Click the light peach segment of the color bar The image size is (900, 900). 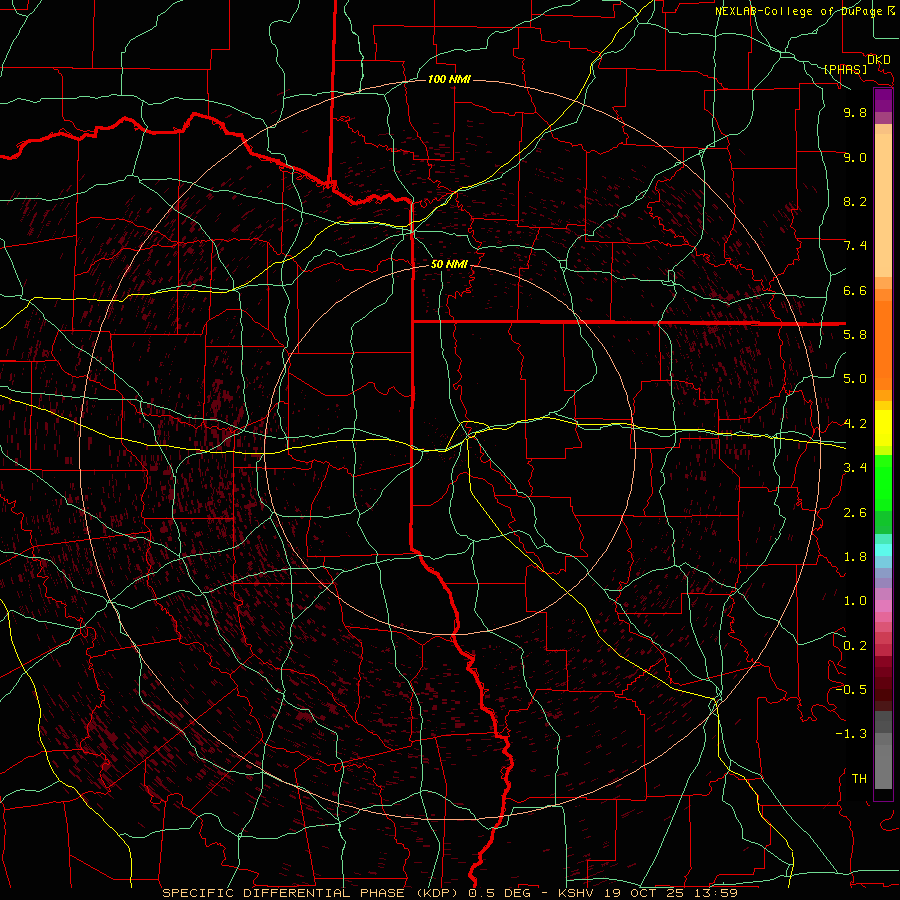883,205
